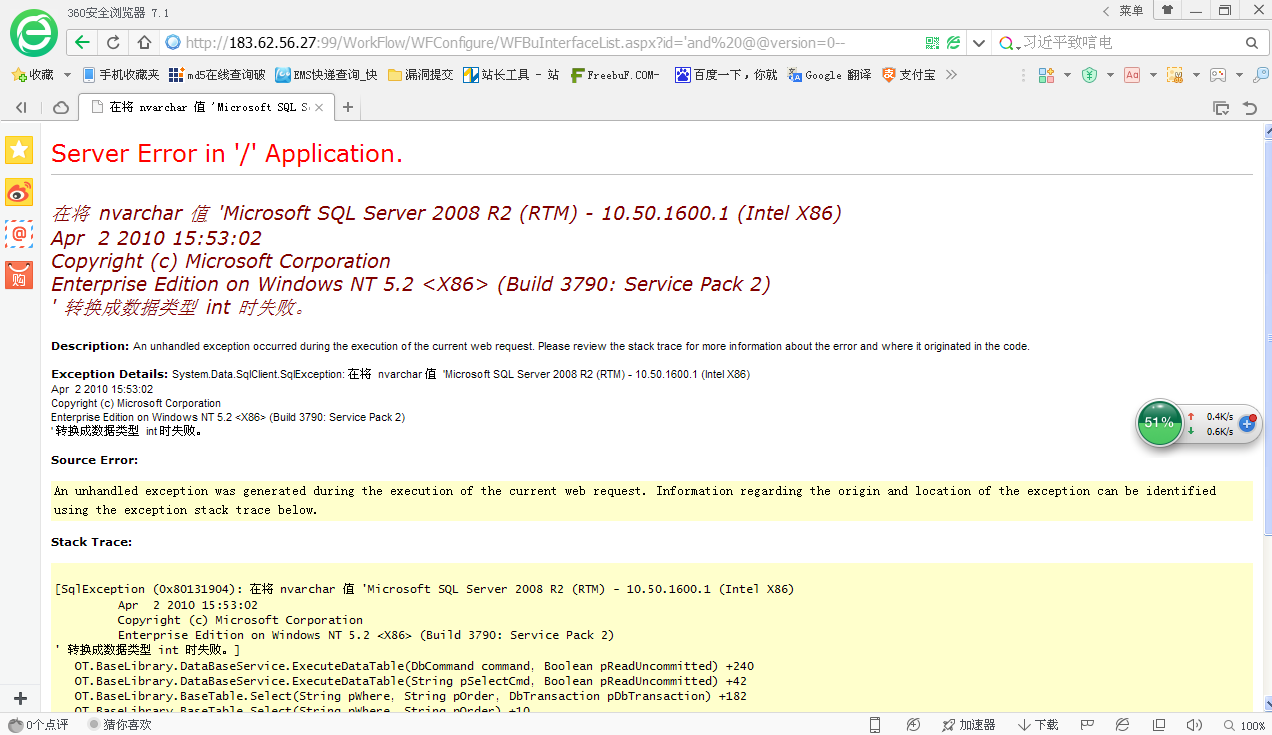Open FreebuF.COM bookmark
Viewport: 1272px width, 735px height.
coord(615,75)
